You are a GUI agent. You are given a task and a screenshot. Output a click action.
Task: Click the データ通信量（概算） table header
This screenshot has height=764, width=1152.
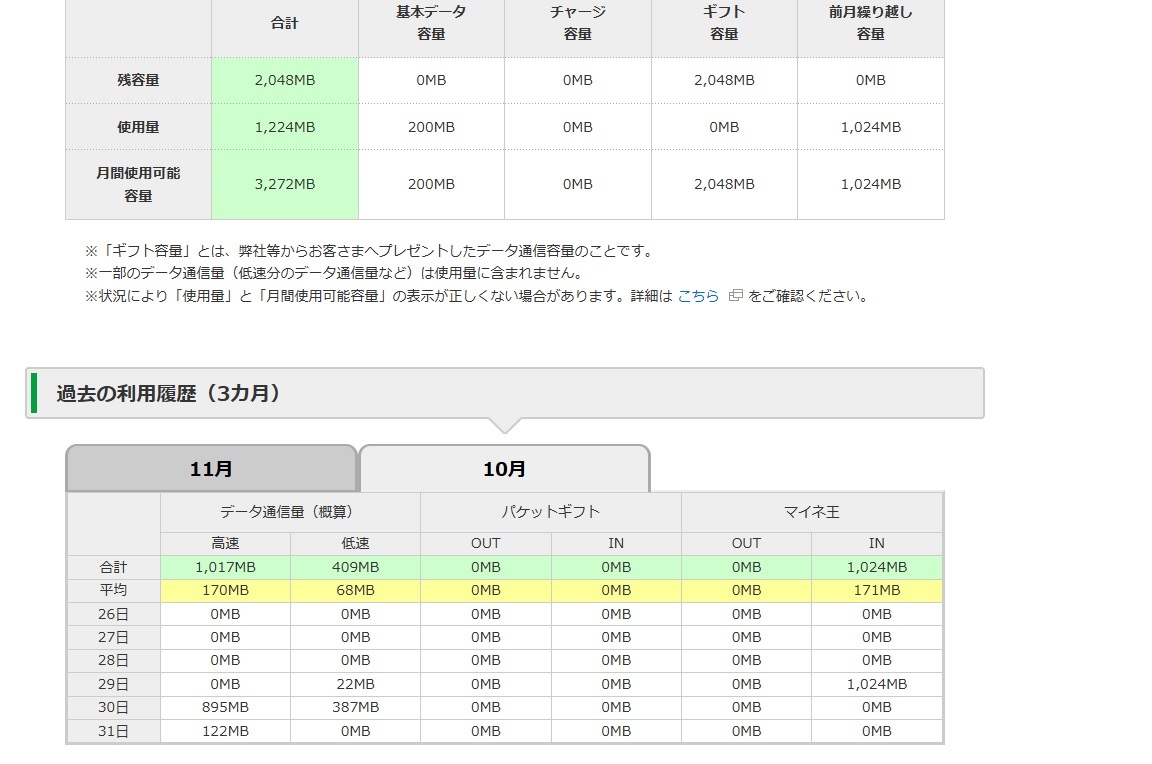click(290, 512)
